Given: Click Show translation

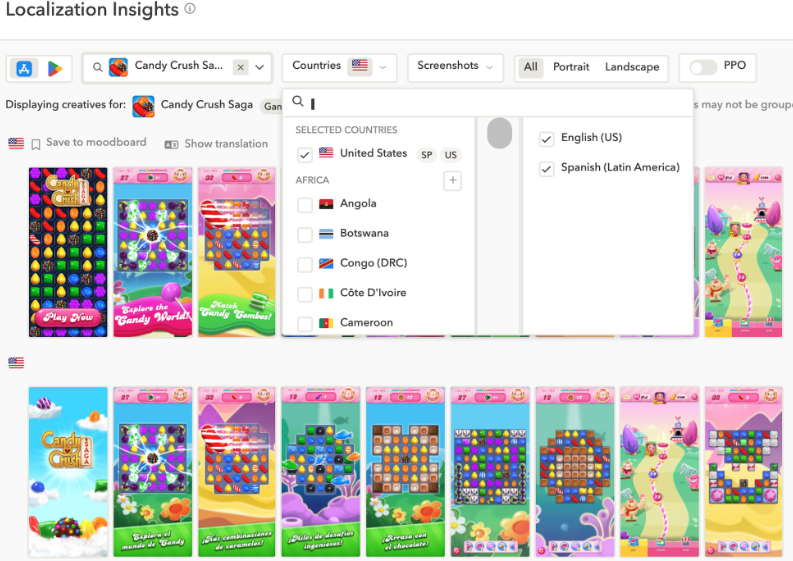Looking at the screenshot, I should pos(226,144).
